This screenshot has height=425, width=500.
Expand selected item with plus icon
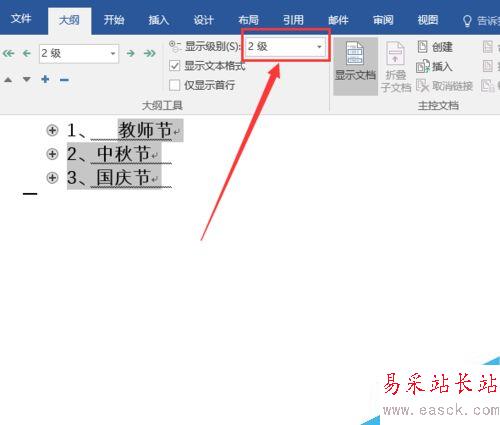click(45, 79)
